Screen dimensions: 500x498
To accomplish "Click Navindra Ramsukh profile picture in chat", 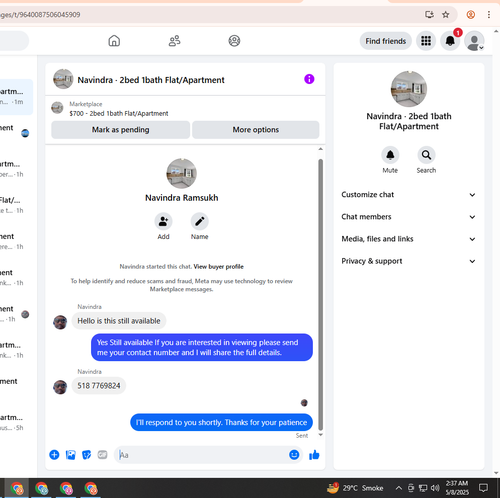I will [x=181, y=173].
